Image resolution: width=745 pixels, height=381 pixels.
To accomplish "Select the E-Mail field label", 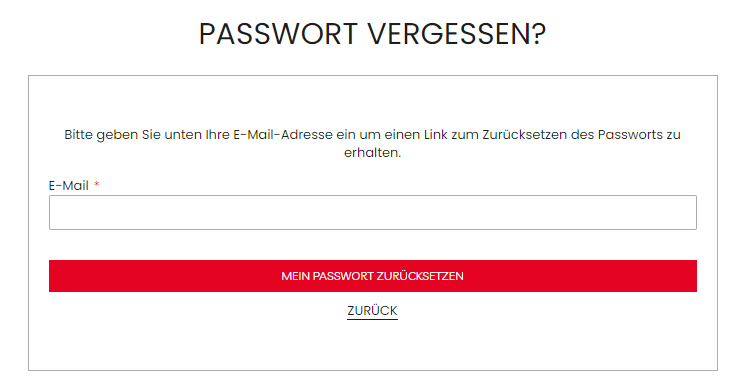I will (68, 186).
